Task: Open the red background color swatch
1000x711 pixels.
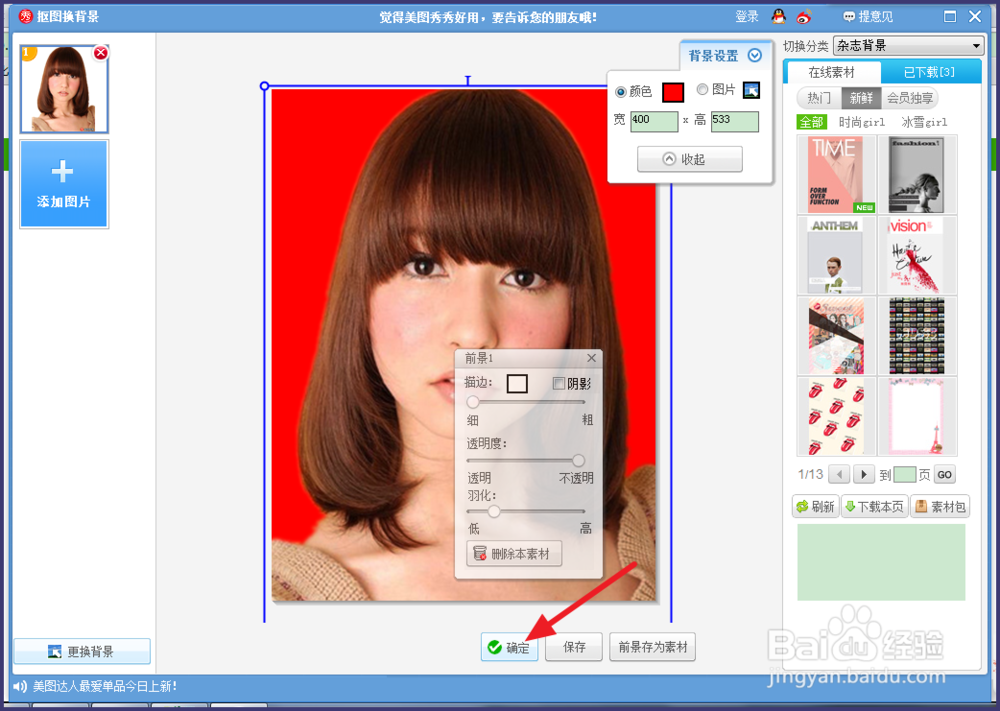Action: 673,92
